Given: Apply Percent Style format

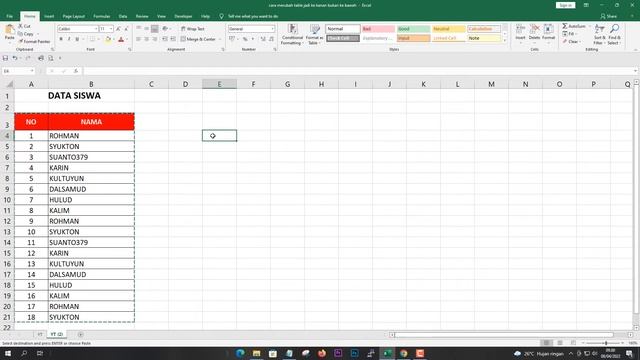Looking at the screenshot, I should [245, 39].
